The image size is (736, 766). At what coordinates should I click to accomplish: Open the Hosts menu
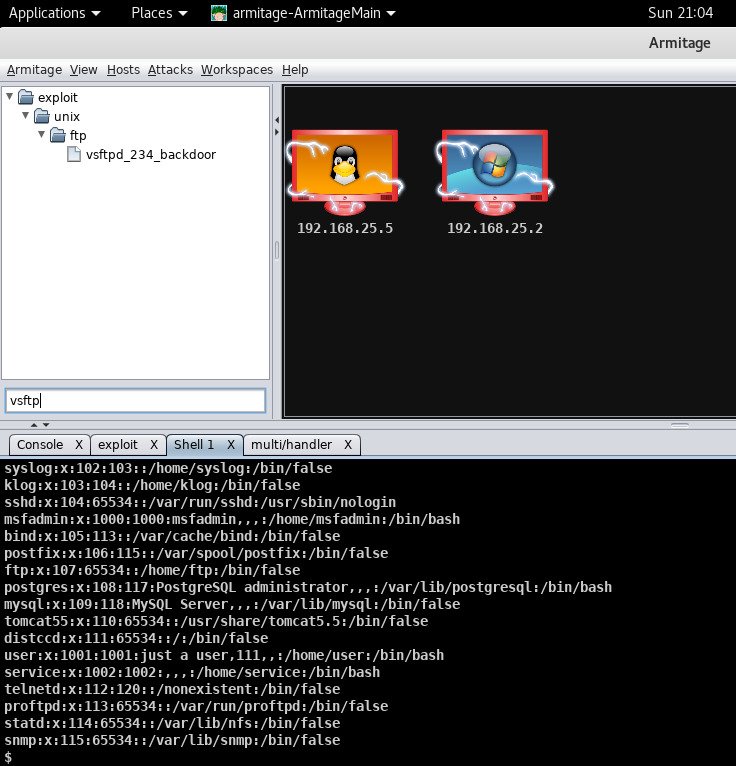coord(123,70)
